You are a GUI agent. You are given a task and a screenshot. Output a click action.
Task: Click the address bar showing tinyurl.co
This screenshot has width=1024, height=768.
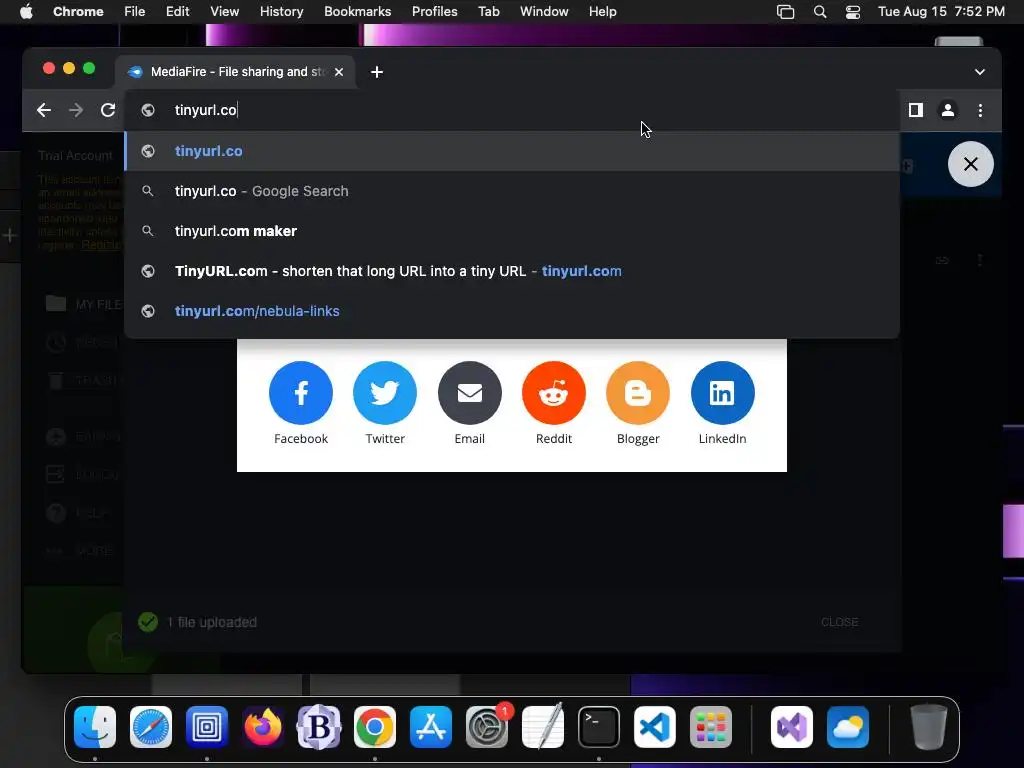pyautogui.click(x=512, y=110)
